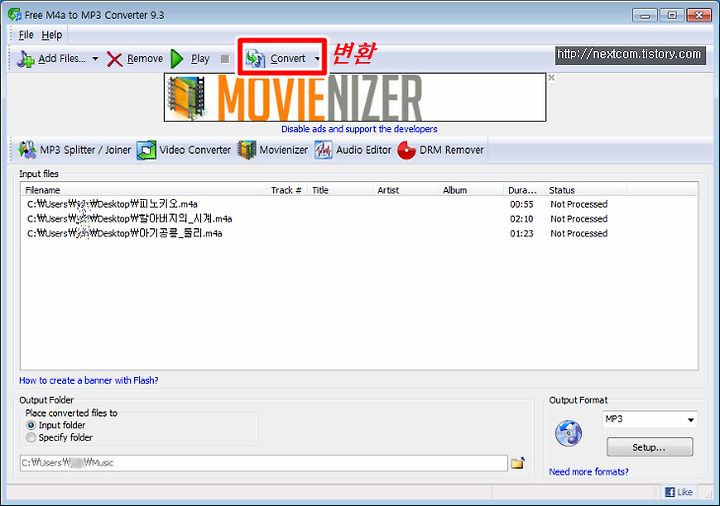Screen dimensions: 720x506
Task: Click the 02:10 duration value
Action: click(x=522, y=219)
